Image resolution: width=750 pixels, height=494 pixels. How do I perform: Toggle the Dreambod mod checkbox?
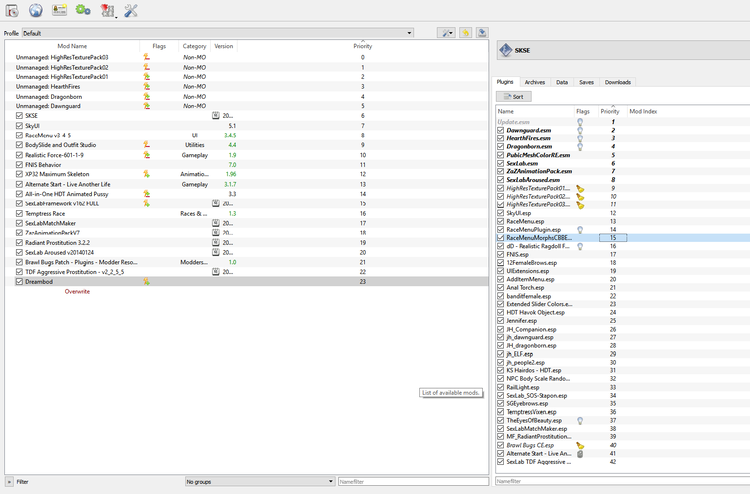point(19,282)
